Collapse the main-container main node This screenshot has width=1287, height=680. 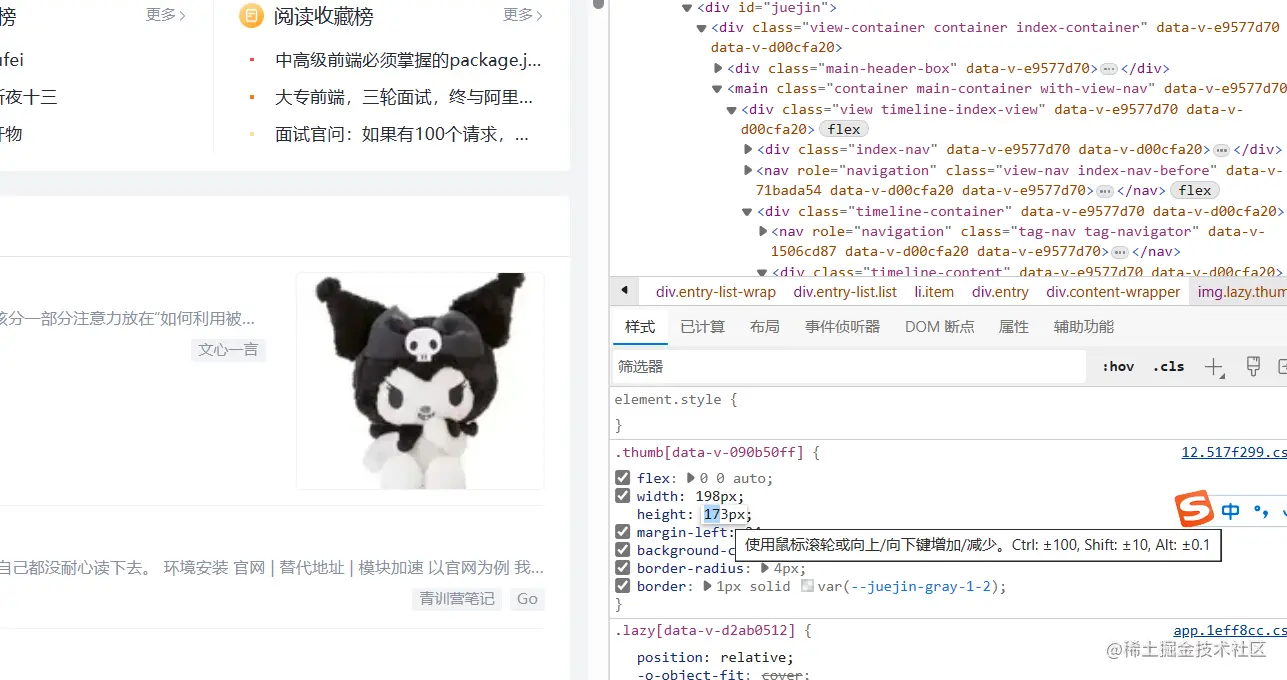pyautogui.click(x=717, y=89)
